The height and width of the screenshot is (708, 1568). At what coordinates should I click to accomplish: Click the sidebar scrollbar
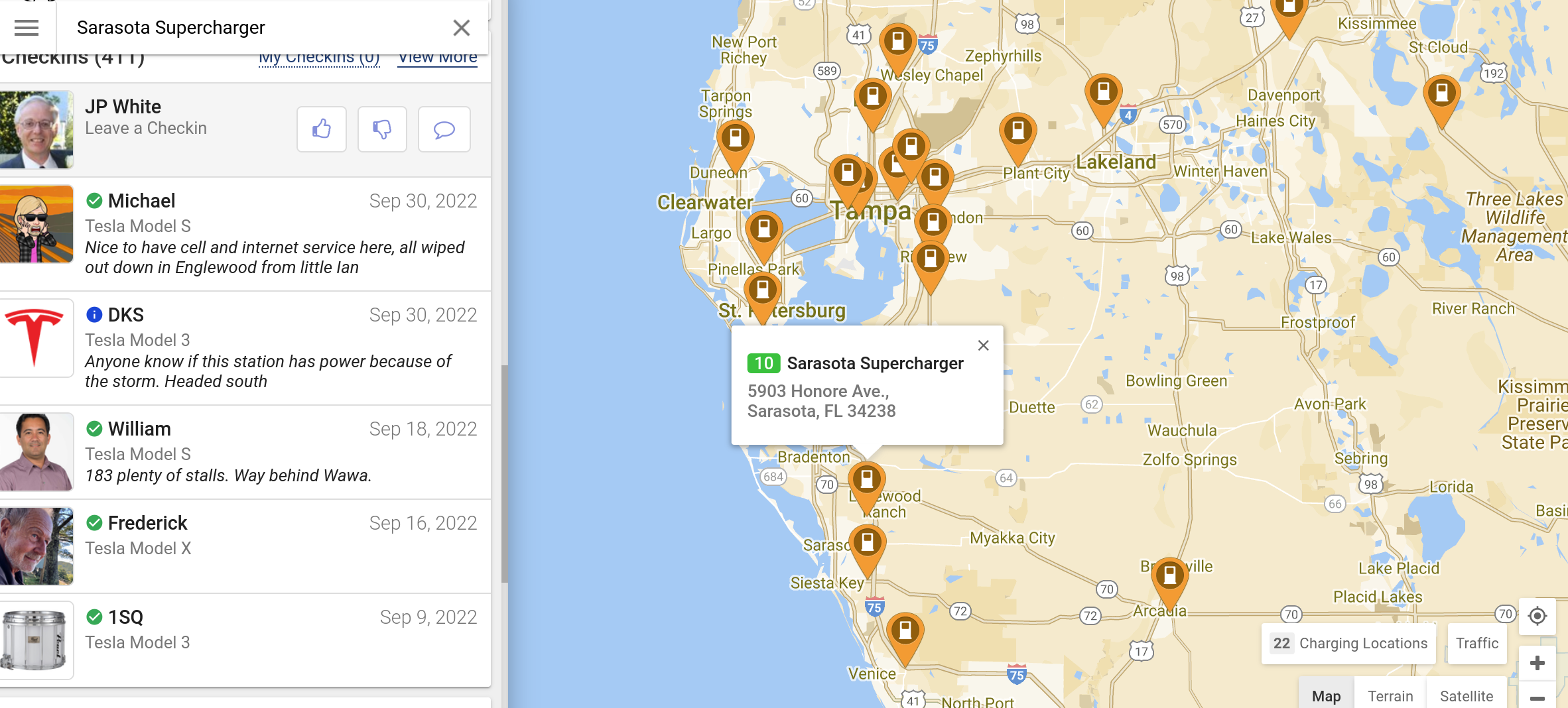pyautogui.click(x=504, y=473)
